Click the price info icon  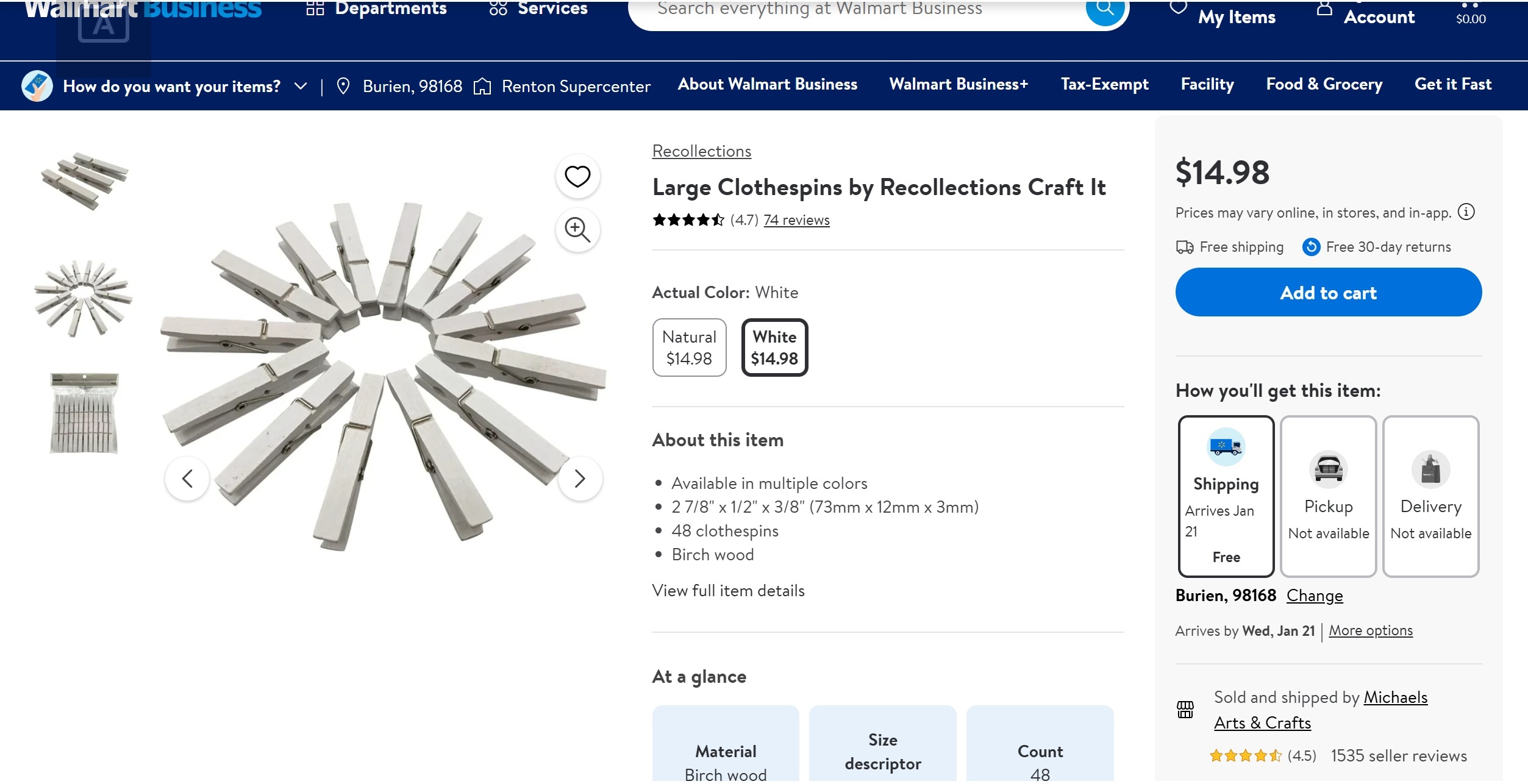1466,212
